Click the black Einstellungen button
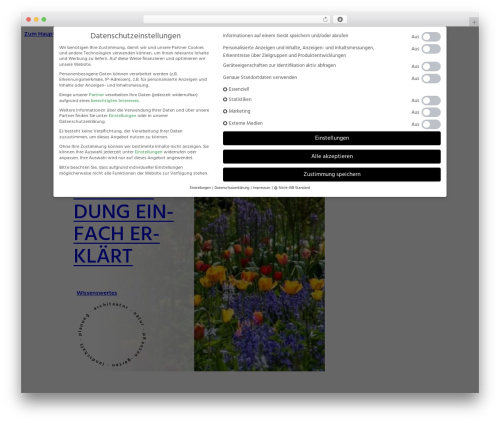 [x=332, y=138]
